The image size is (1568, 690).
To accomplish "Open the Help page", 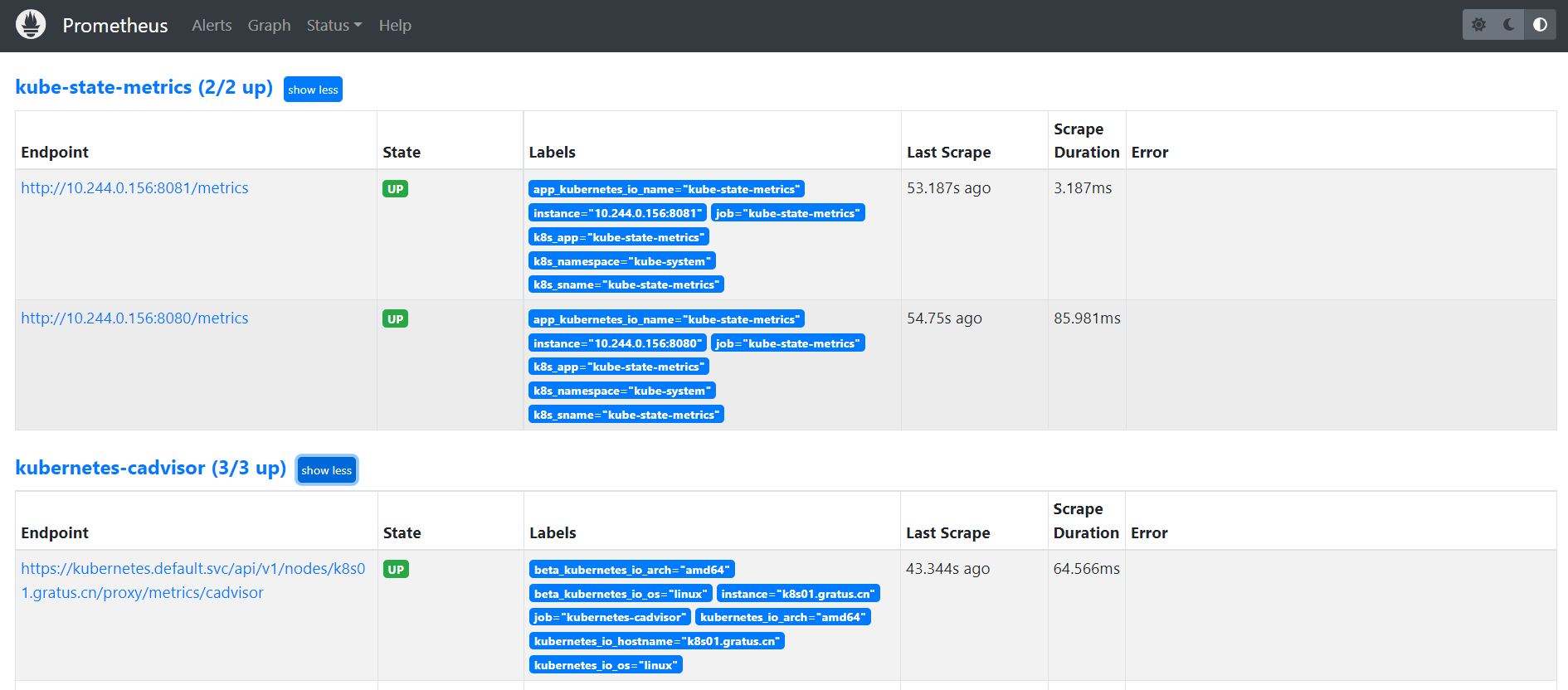I will 395,26.
